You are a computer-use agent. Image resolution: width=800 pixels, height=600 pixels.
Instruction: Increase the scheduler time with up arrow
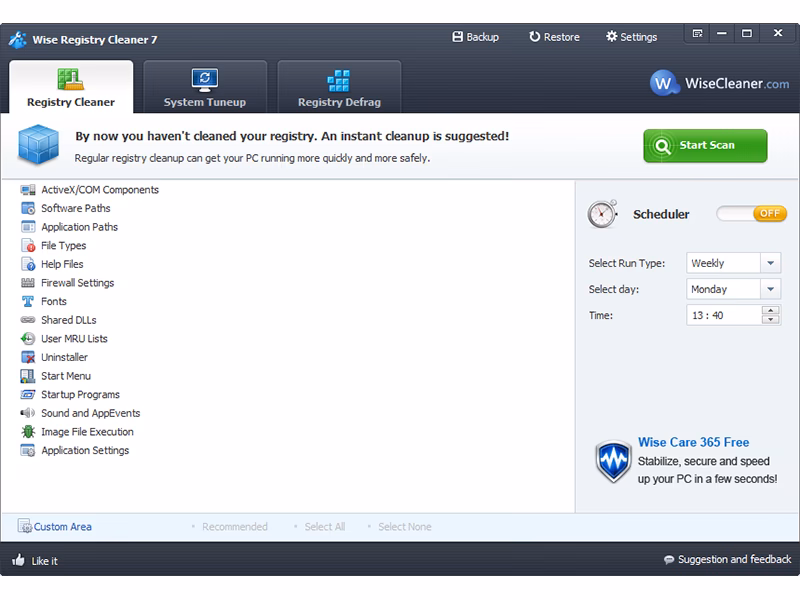pyautogui.click(x=770, y=311)
